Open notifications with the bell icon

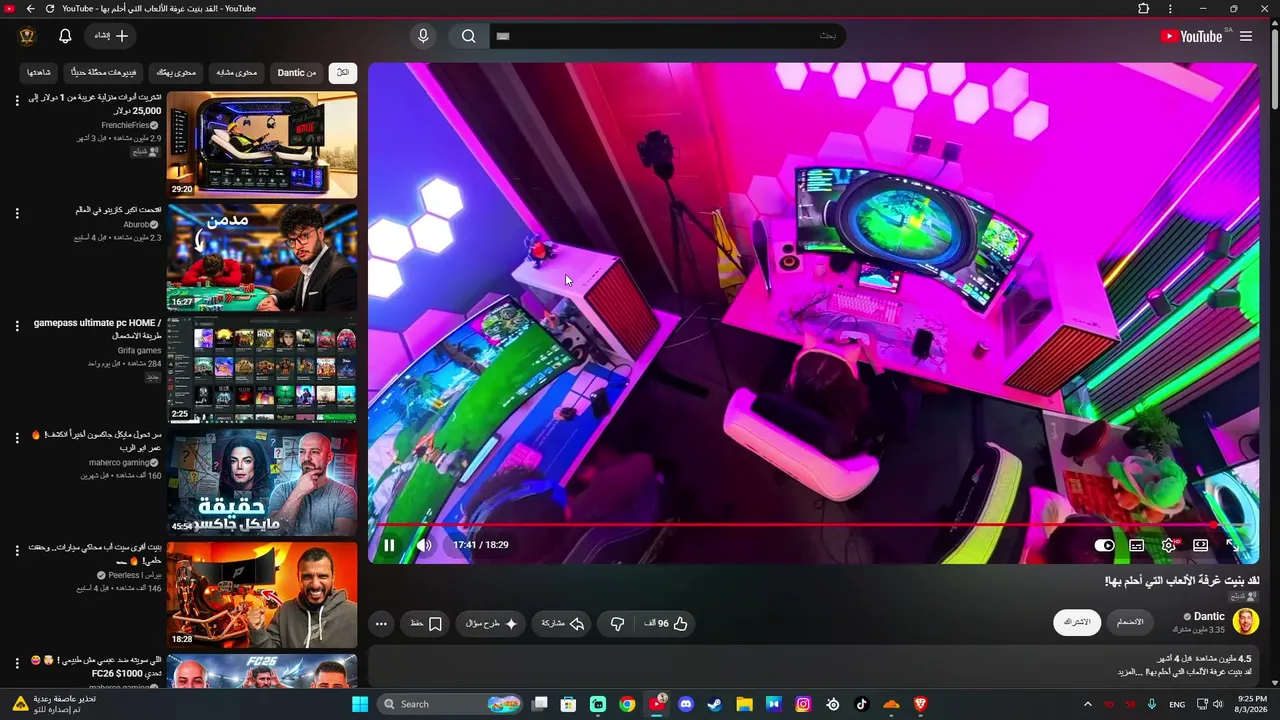click(x=65, y=36)
